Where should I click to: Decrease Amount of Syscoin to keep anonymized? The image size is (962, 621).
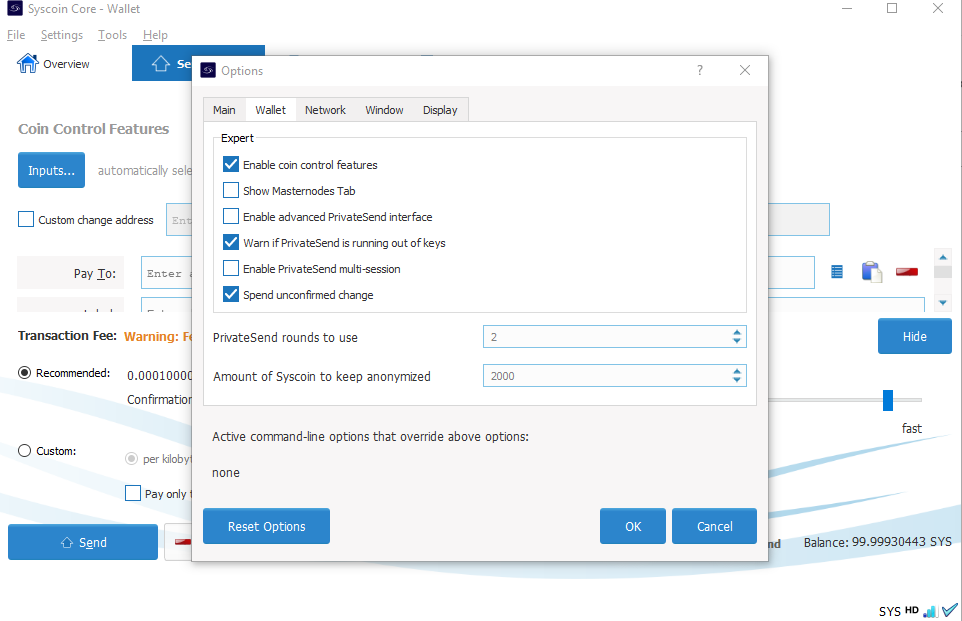coord(737,380)
